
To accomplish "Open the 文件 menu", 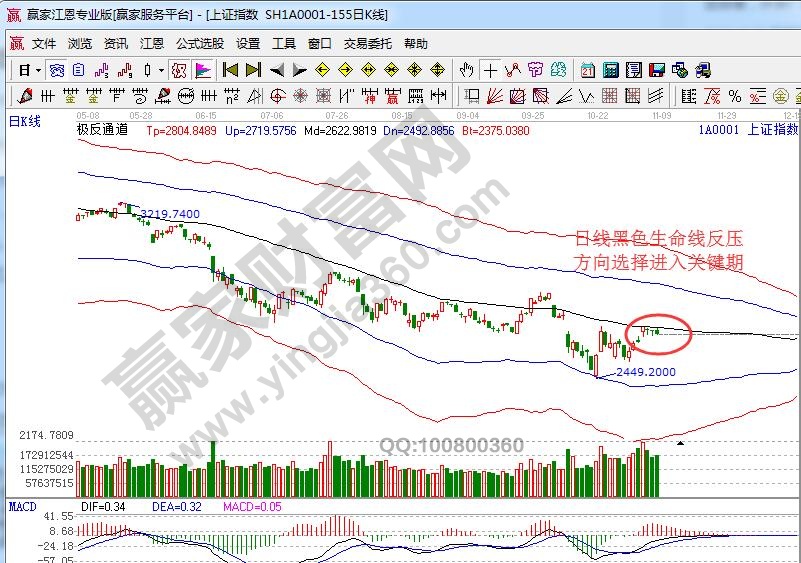I will click(x=44, y=44).
